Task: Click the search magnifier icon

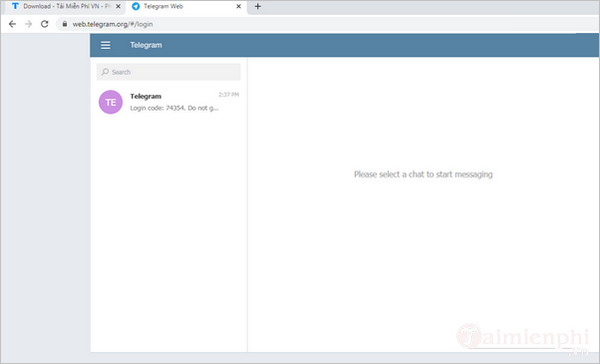Action: (105, 72)
